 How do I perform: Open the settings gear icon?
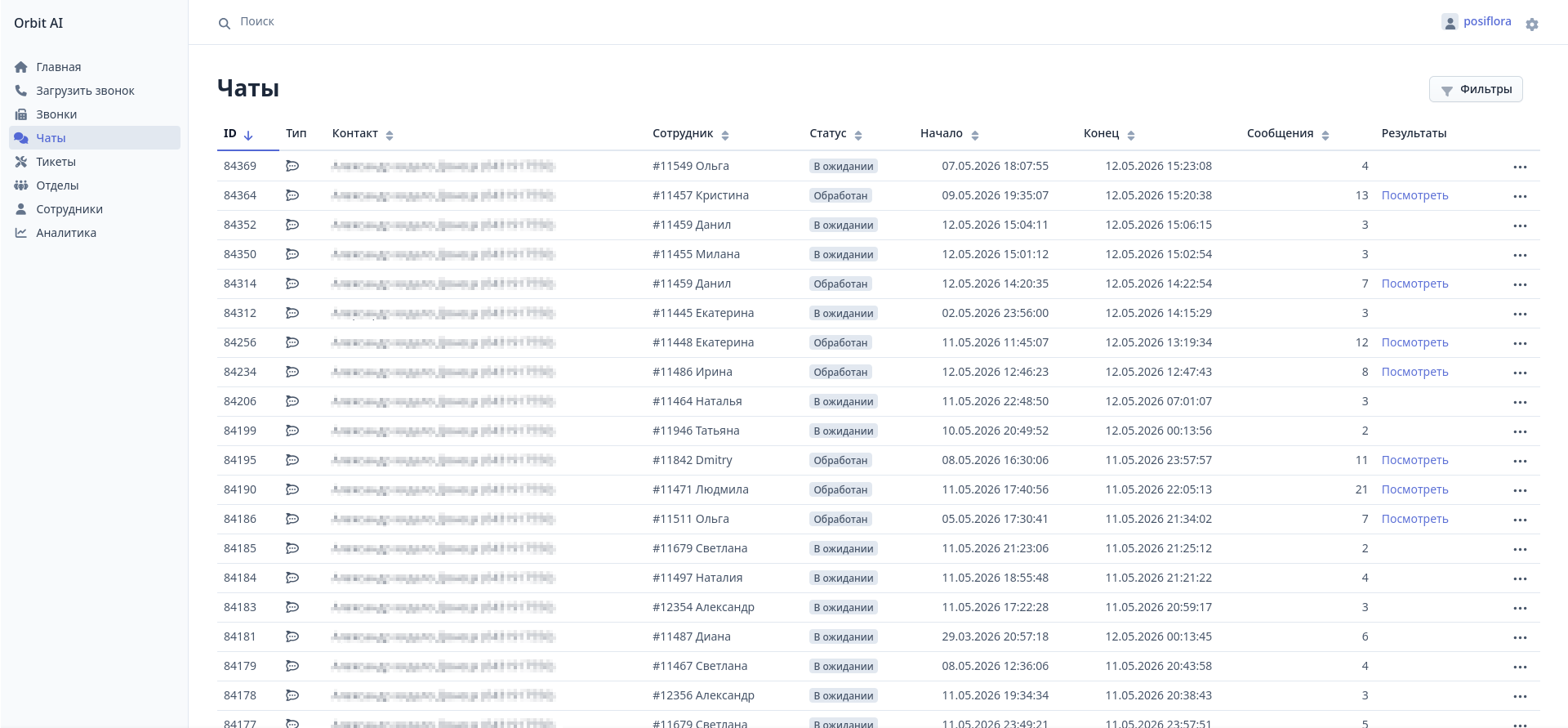pyautogui.click(x=1532, y=25)
